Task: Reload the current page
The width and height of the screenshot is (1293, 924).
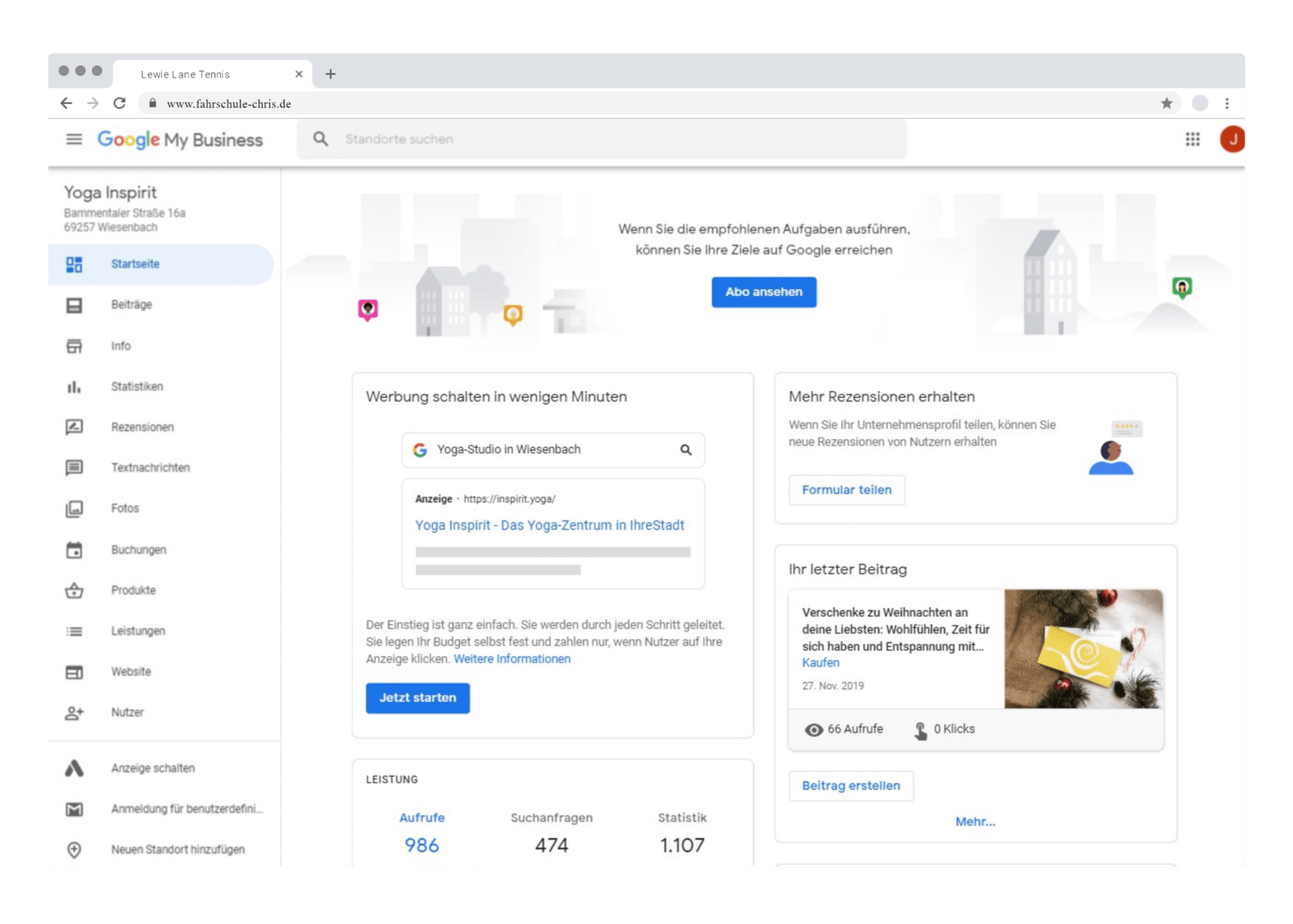Action: 120,103
